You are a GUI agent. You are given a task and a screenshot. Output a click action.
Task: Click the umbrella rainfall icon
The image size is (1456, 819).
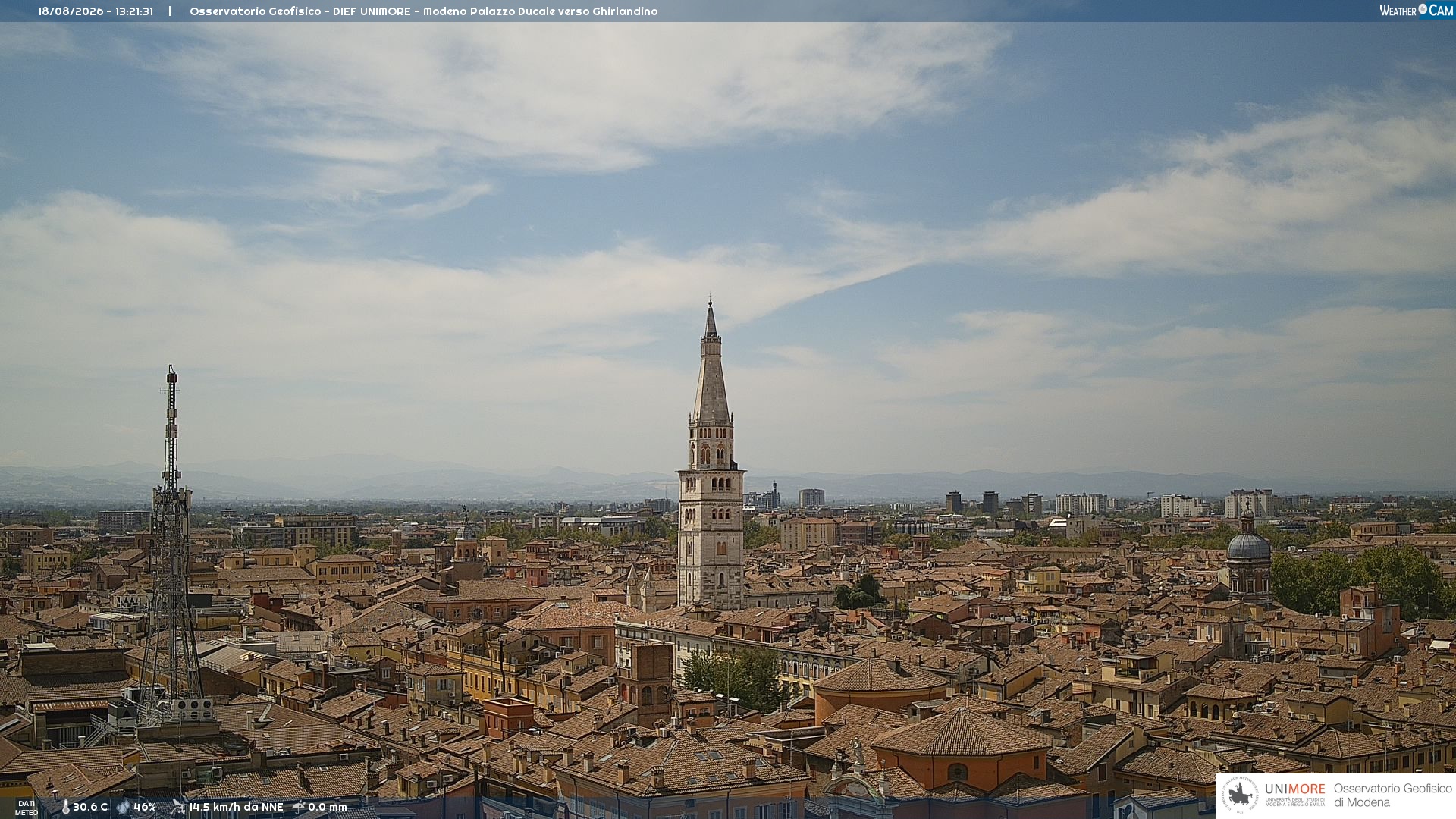299,807
